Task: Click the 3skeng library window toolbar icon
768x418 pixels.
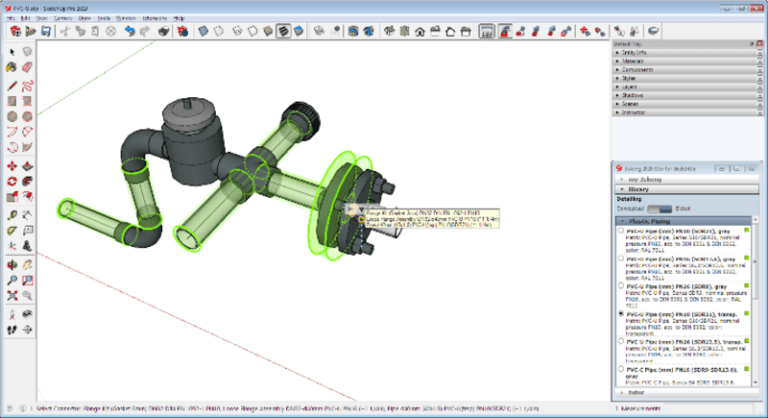Action: click(x=486, y=31)
